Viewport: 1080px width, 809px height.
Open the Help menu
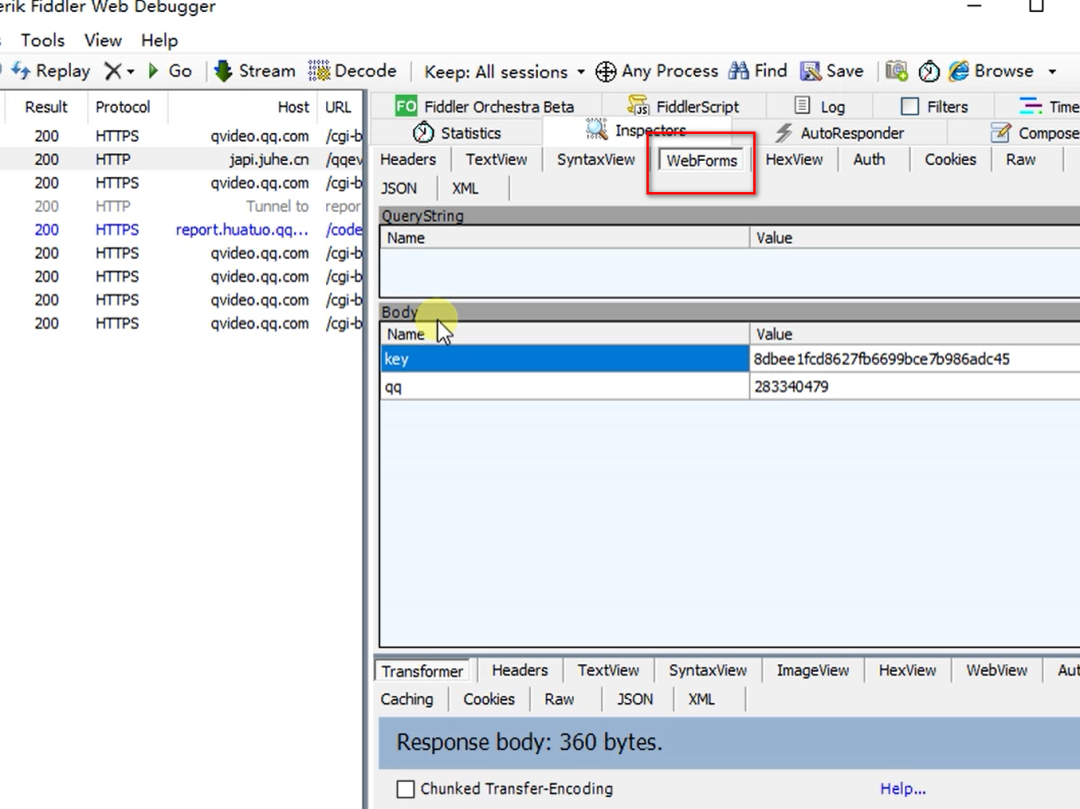click(x=159, y=41)
